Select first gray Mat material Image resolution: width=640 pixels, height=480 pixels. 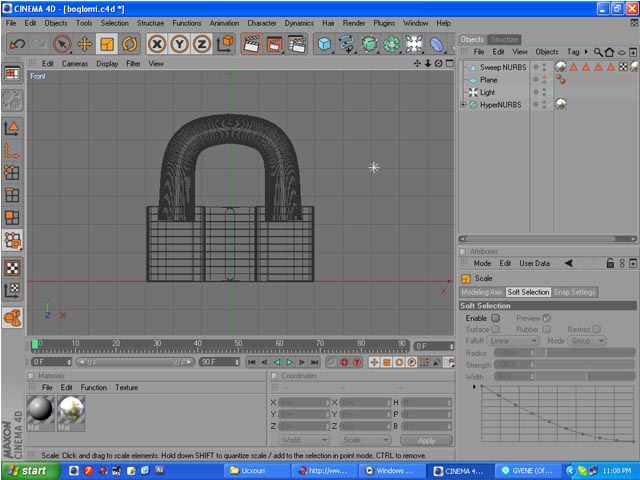[40, 413]
